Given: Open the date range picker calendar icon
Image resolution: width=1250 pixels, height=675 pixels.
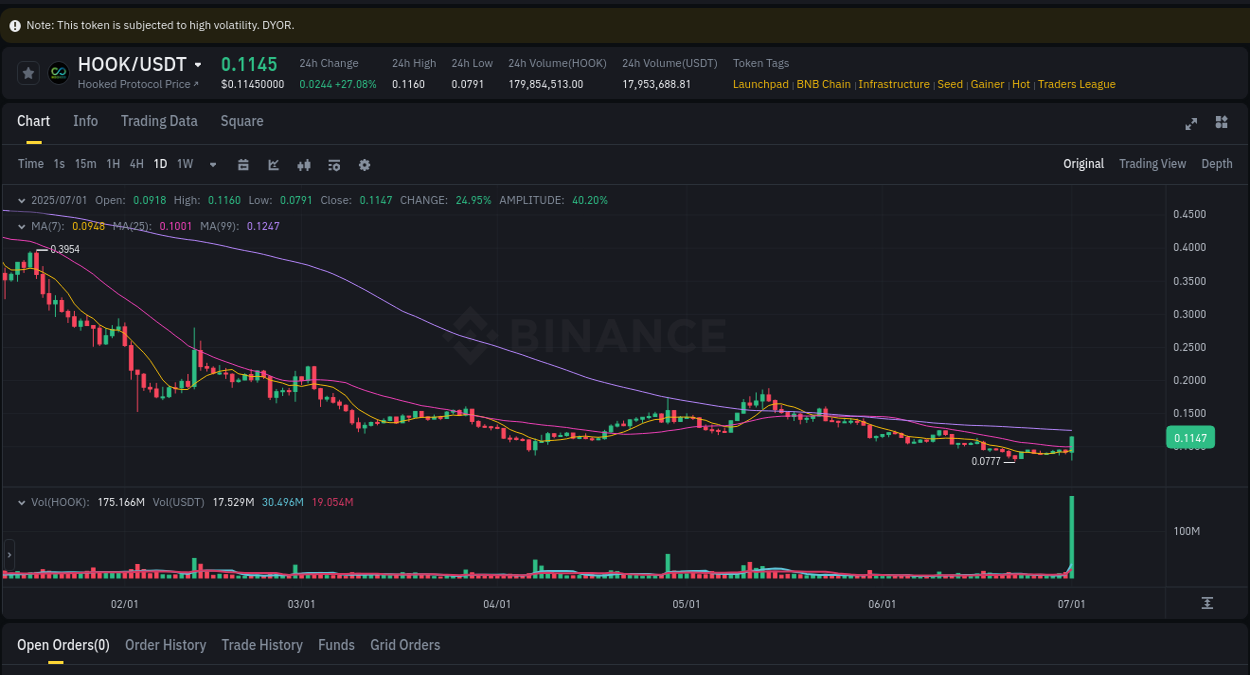Looking at the screenshot, I should pos(243,164).
